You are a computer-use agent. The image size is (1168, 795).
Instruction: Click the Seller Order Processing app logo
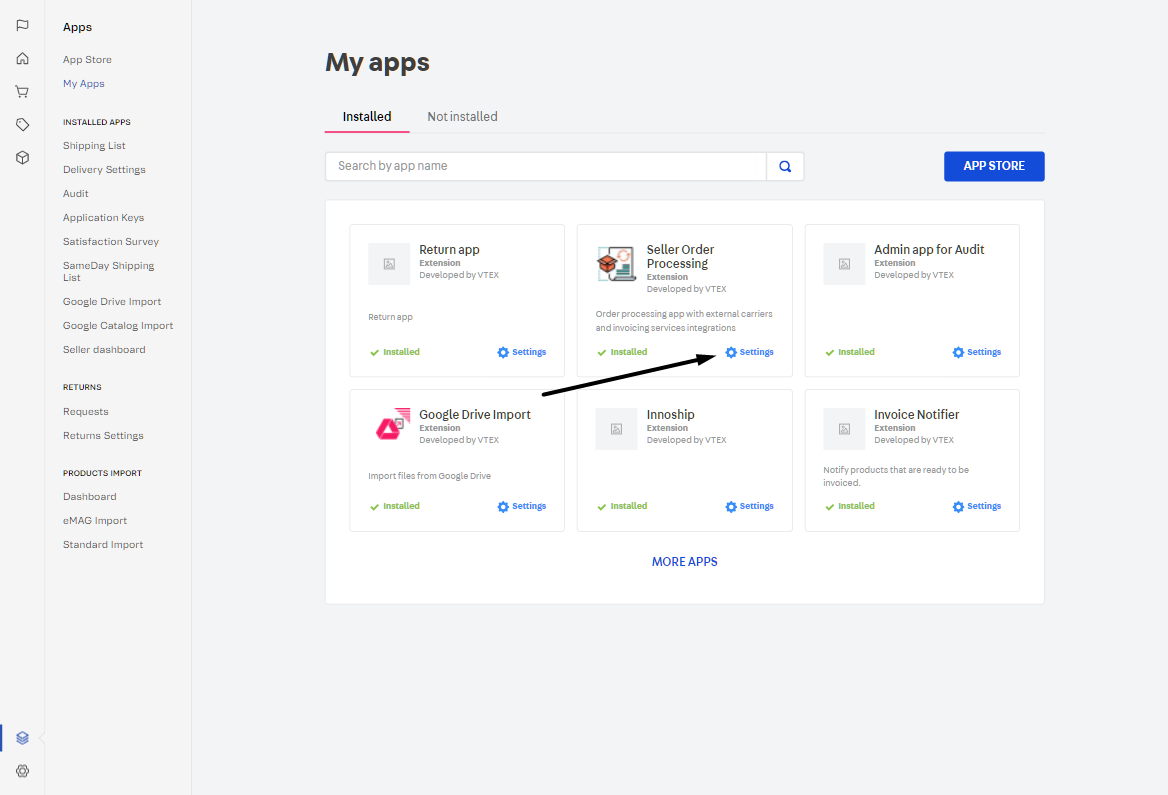tap(616, 264)
